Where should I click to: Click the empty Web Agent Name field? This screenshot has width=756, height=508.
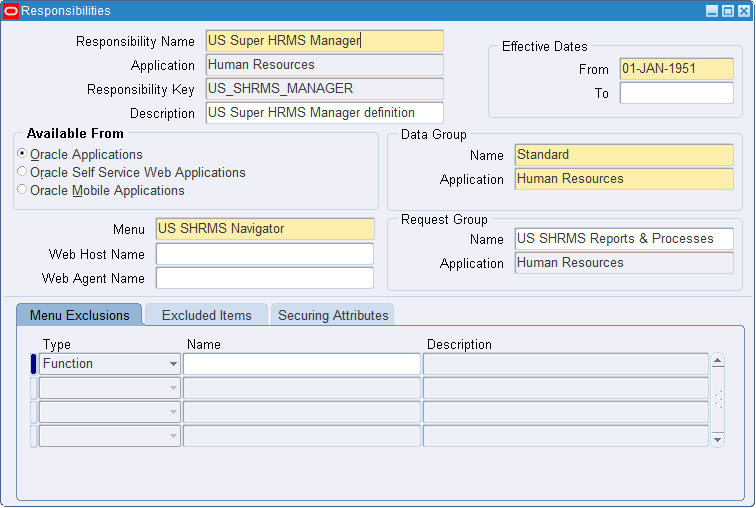pos(265,278)
